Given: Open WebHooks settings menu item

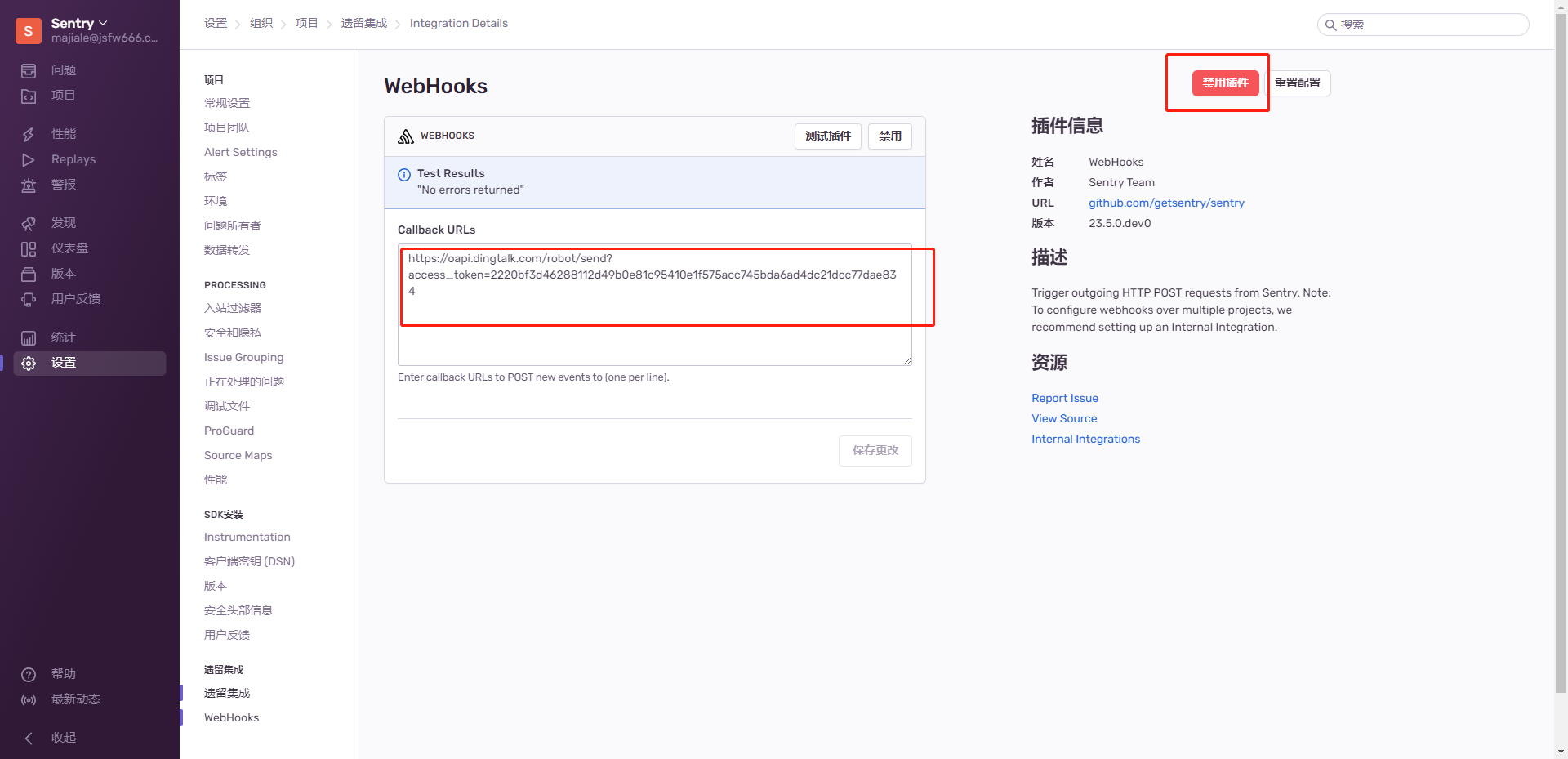Looking at the screenshot, I should (x=232, y=717).
